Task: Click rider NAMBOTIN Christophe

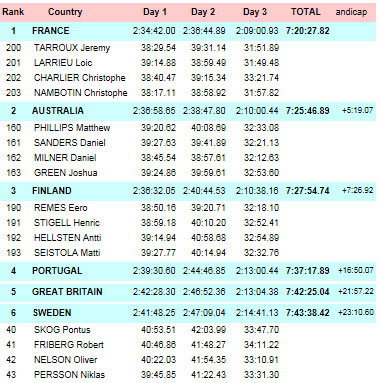Action: (x=80, y=93)
